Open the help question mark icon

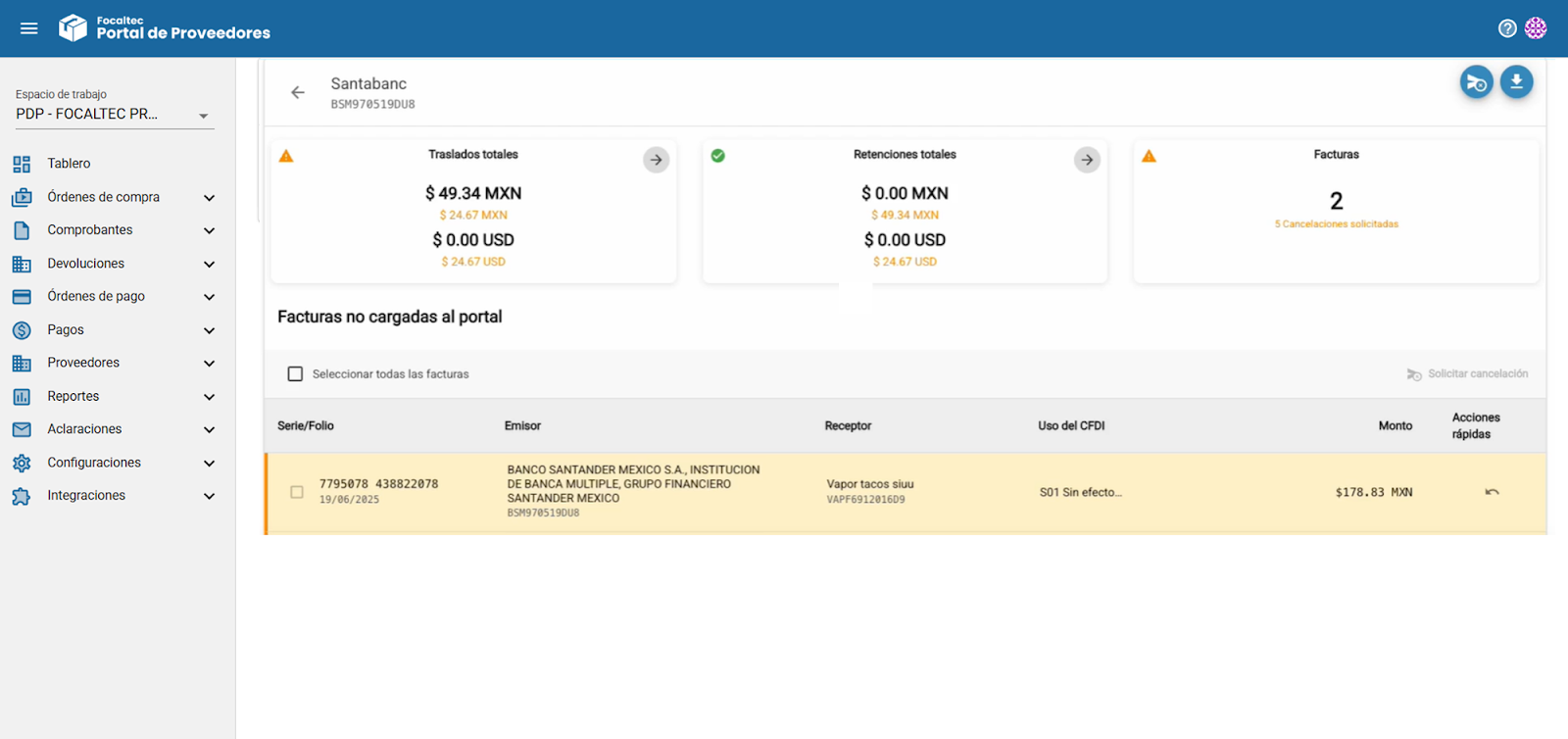1507,28
